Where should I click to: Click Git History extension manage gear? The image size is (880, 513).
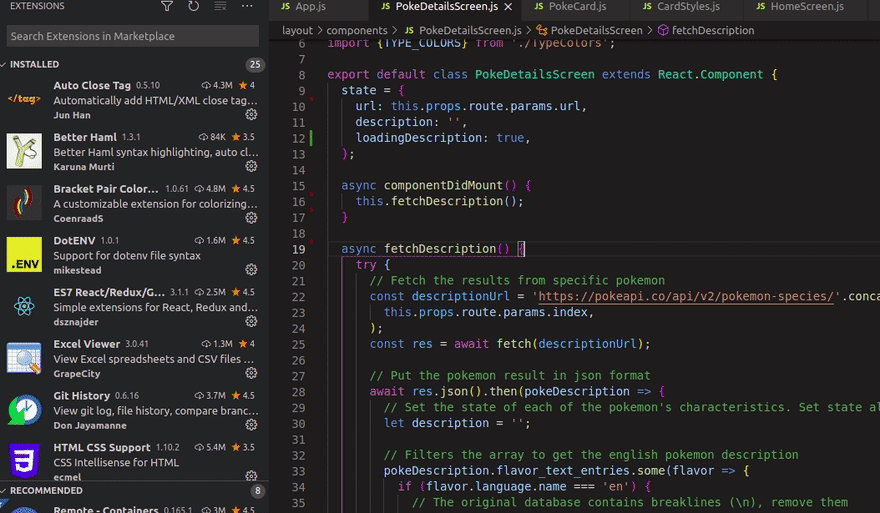(x=251, y=425)
